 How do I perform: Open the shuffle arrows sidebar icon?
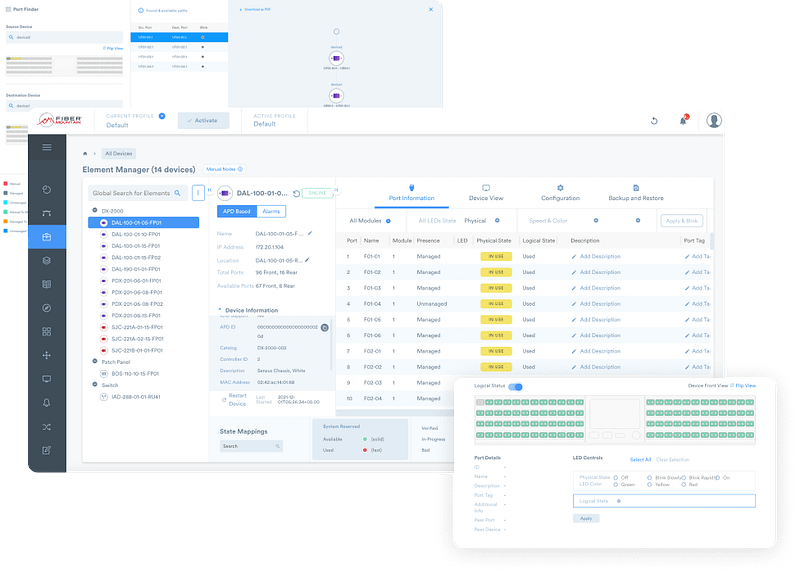tap(46, 427)
